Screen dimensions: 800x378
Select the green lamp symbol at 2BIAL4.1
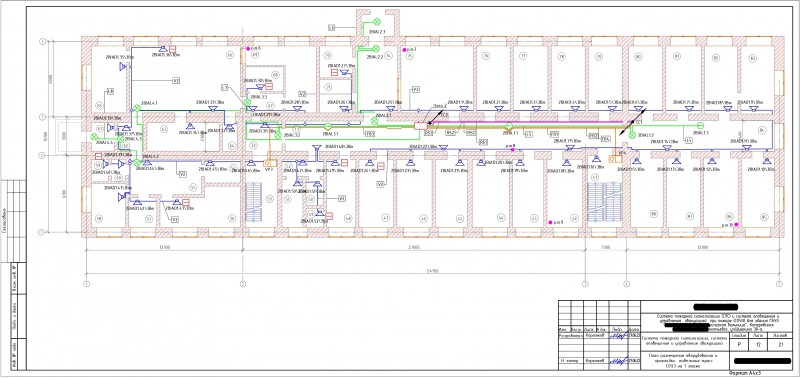click(x=137, y=108)
